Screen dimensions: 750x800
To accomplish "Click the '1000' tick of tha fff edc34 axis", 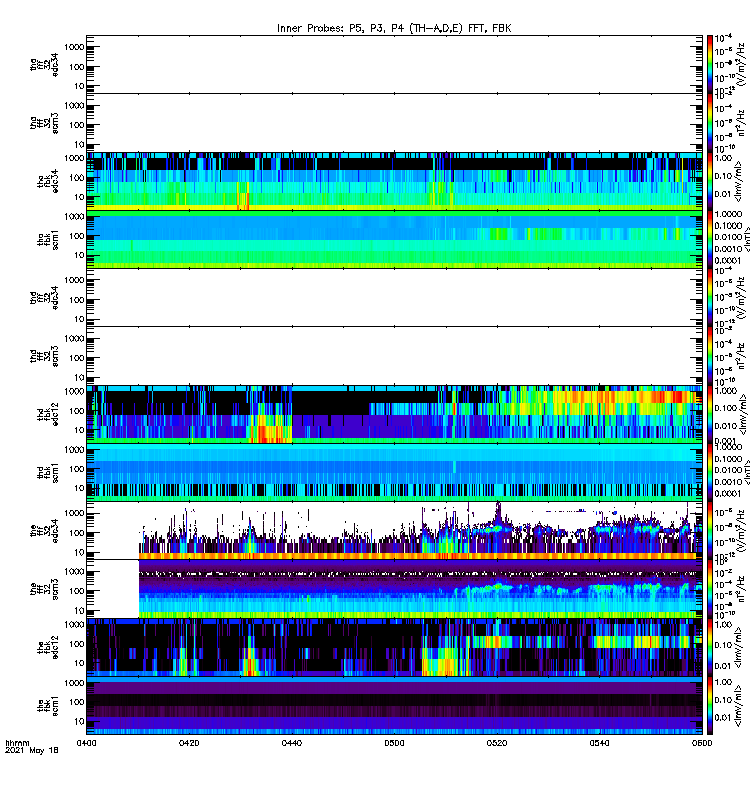I will [x=74, y=47].
